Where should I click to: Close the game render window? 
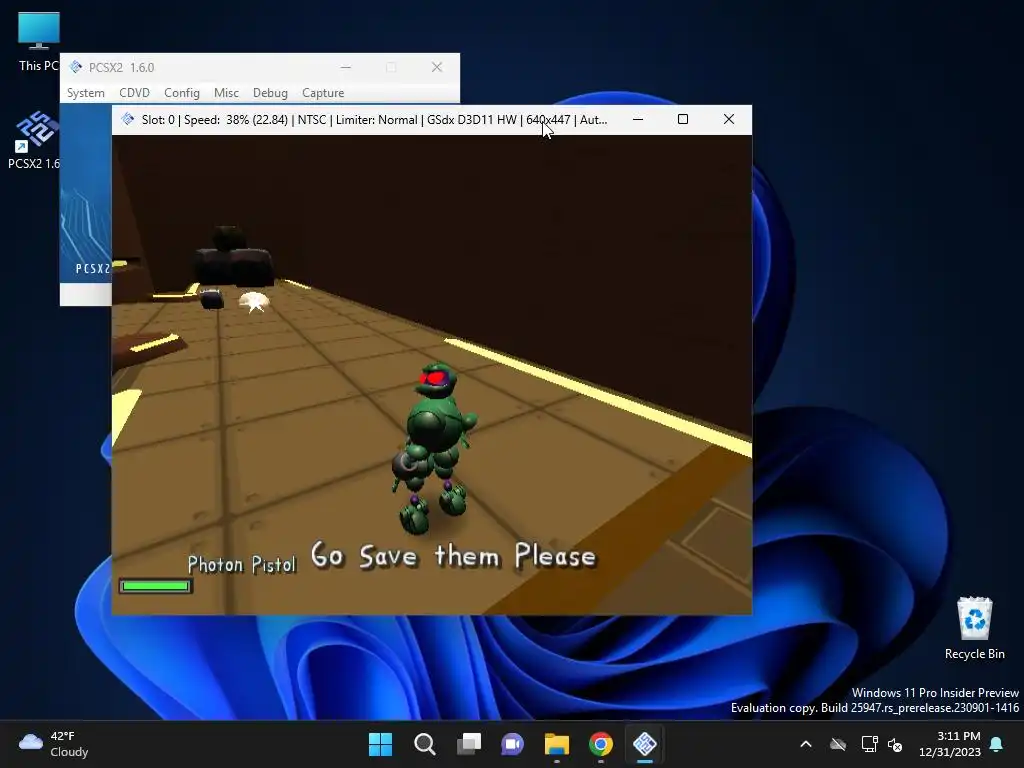pyautogui.click(x=729, y=120)
